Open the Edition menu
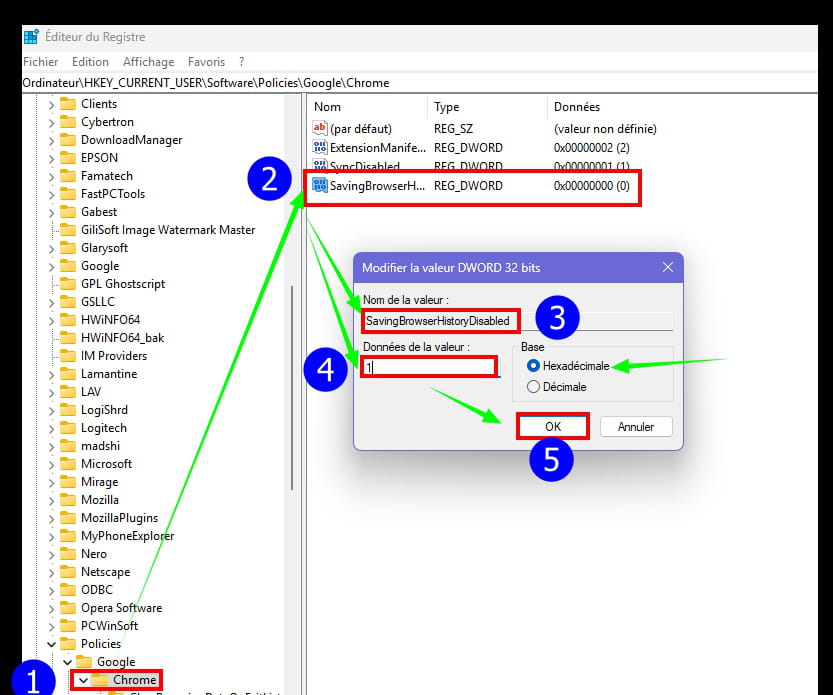 coord(90,62)
